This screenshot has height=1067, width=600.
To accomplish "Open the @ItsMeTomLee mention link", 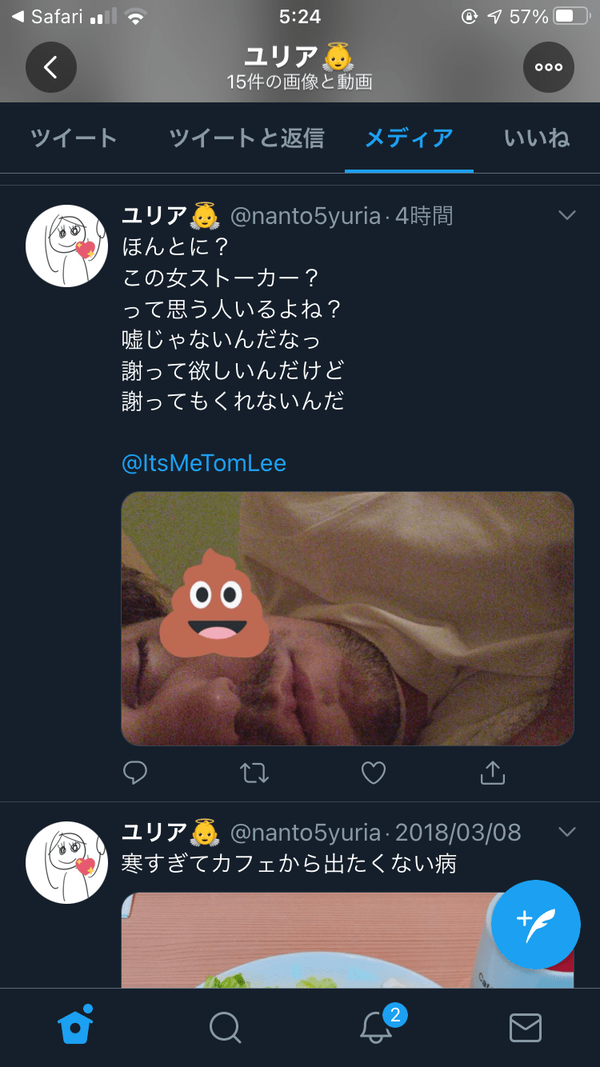I will pos(204,463).
